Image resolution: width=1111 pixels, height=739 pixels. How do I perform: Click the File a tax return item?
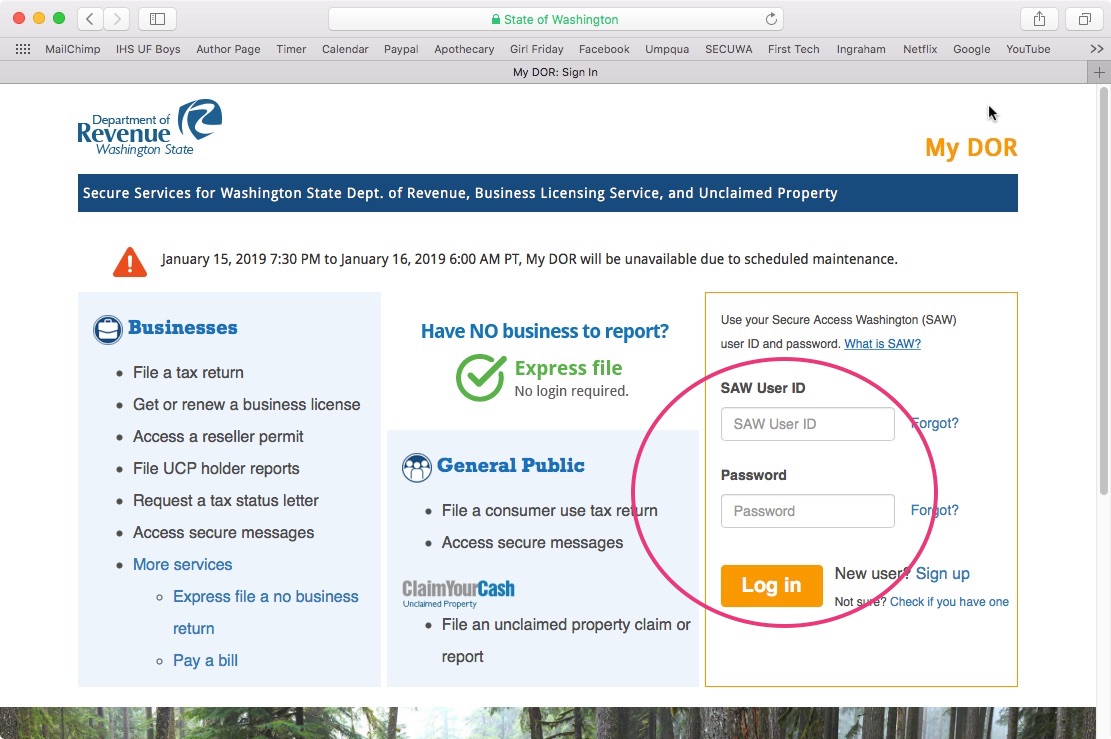pyautogui.click(x=188, y=373)
